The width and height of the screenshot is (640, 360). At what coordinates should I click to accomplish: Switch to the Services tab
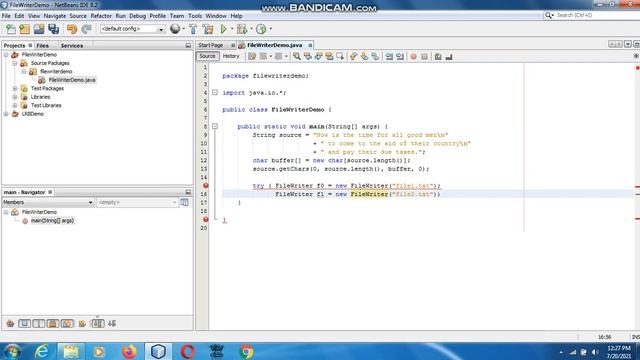pyautogui.click(x=72, y=46)
